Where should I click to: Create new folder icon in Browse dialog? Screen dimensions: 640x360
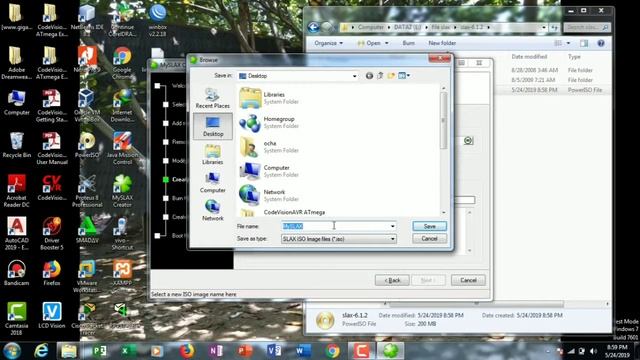(x=391, y=76)
